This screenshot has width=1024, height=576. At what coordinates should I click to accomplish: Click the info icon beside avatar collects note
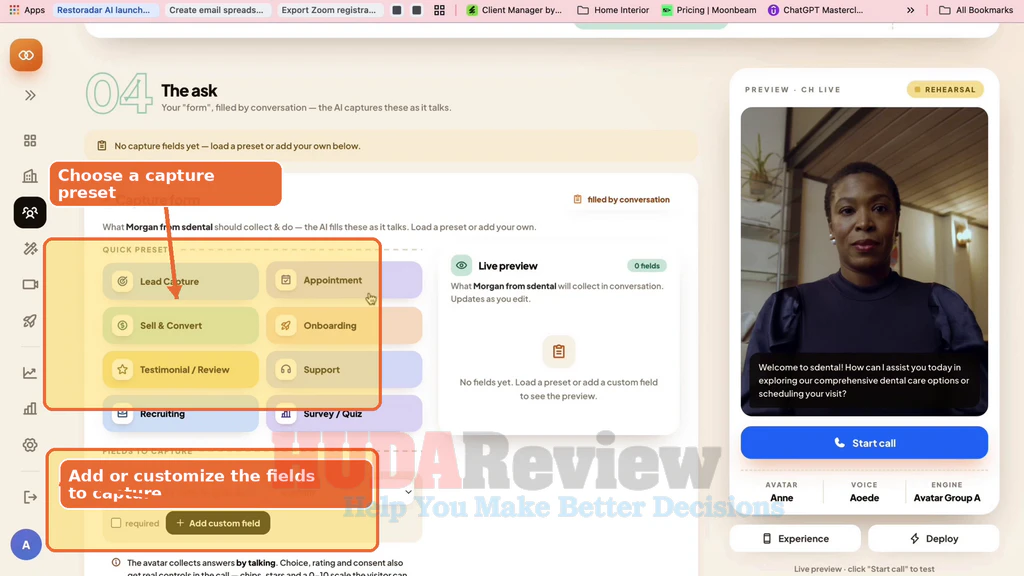click(116, 562)
